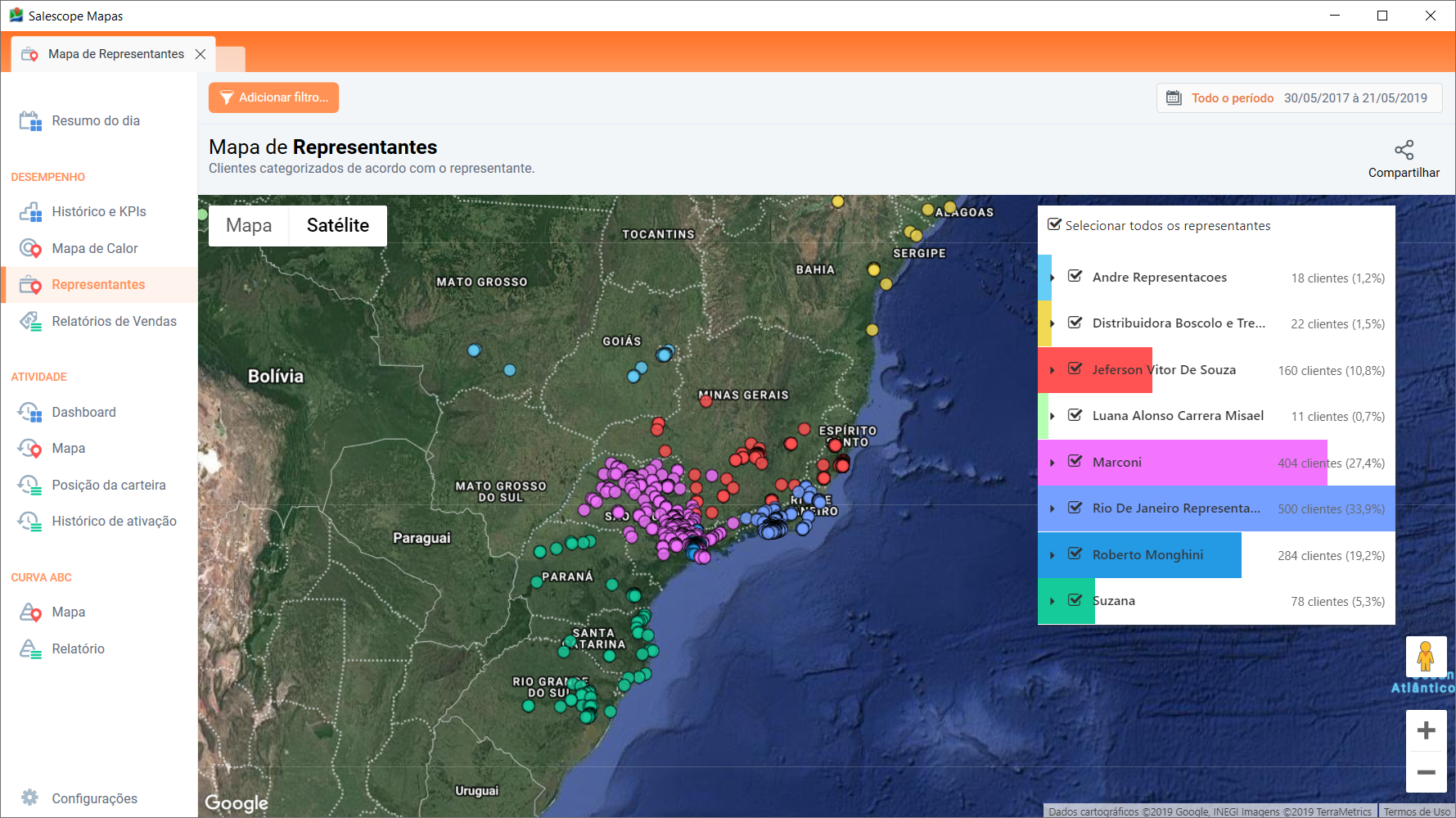Expand Marconi row arrow
Screen dimensions: 1456x818
[1053, 463]
